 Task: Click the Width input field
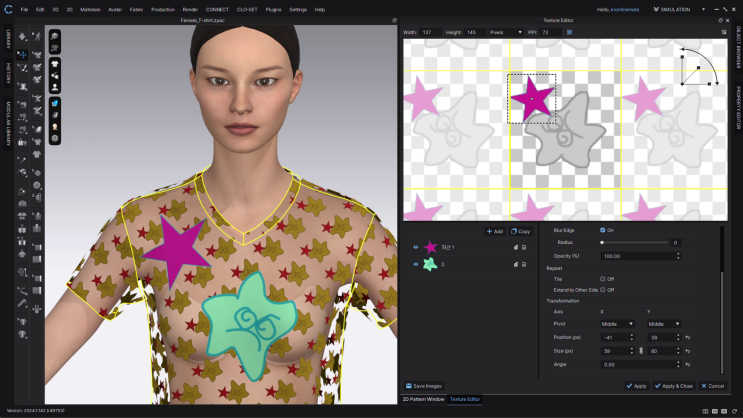[x=430, y=32]
